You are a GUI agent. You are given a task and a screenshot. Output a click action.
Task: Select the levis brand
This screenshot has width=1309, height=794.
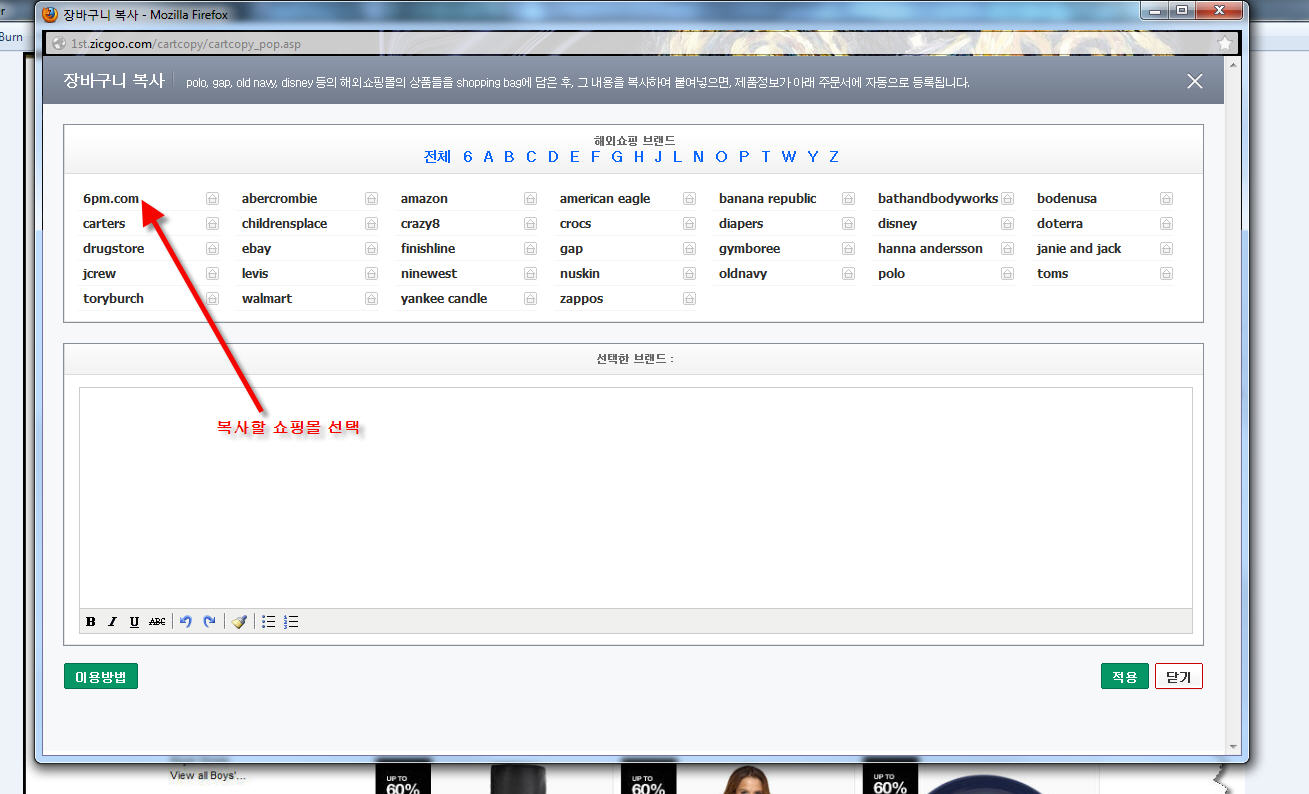(255, 274)
